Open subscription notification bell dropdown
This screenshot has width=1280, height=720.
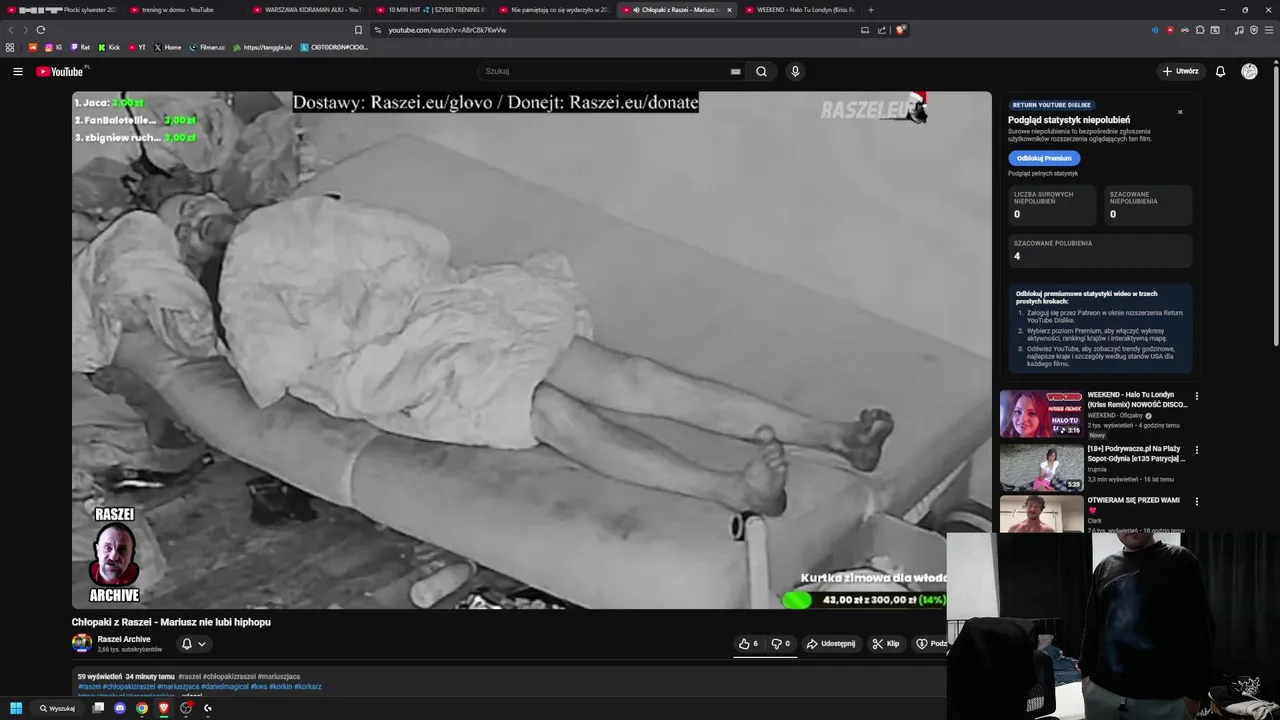193,644
